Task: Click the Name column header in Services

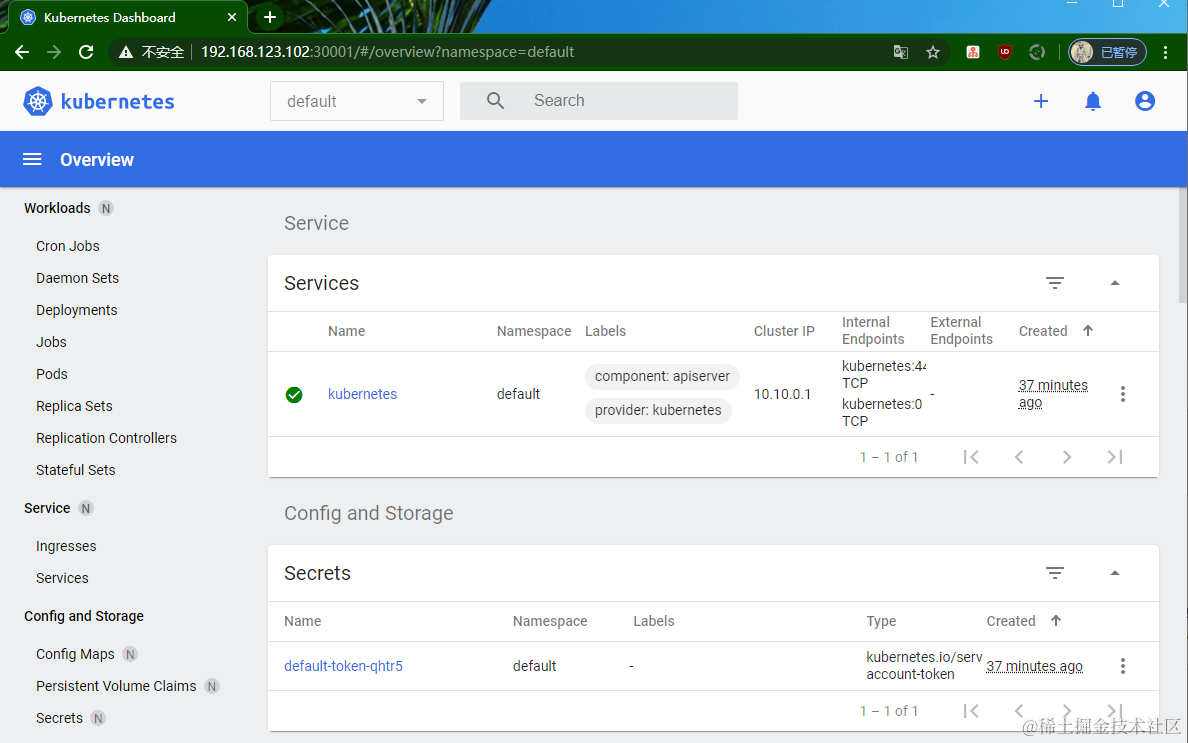Action: pyautogui.click(x=346, y=331)
